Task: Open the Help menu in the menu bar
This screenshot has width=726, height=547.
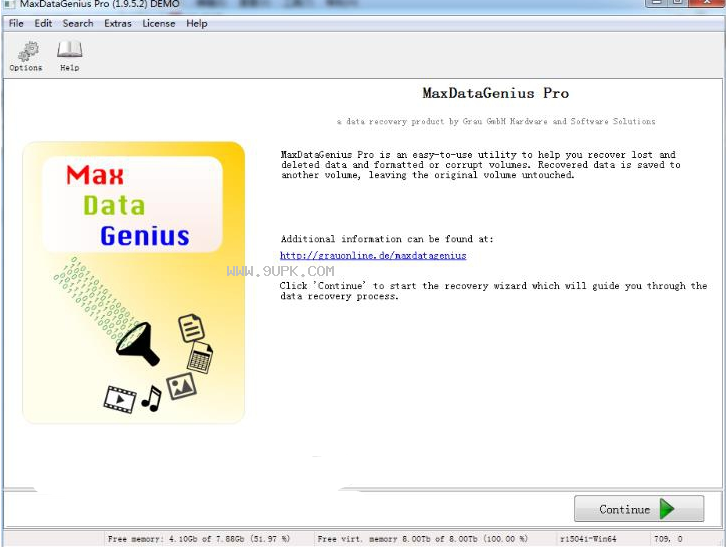Action: point(197,23)
